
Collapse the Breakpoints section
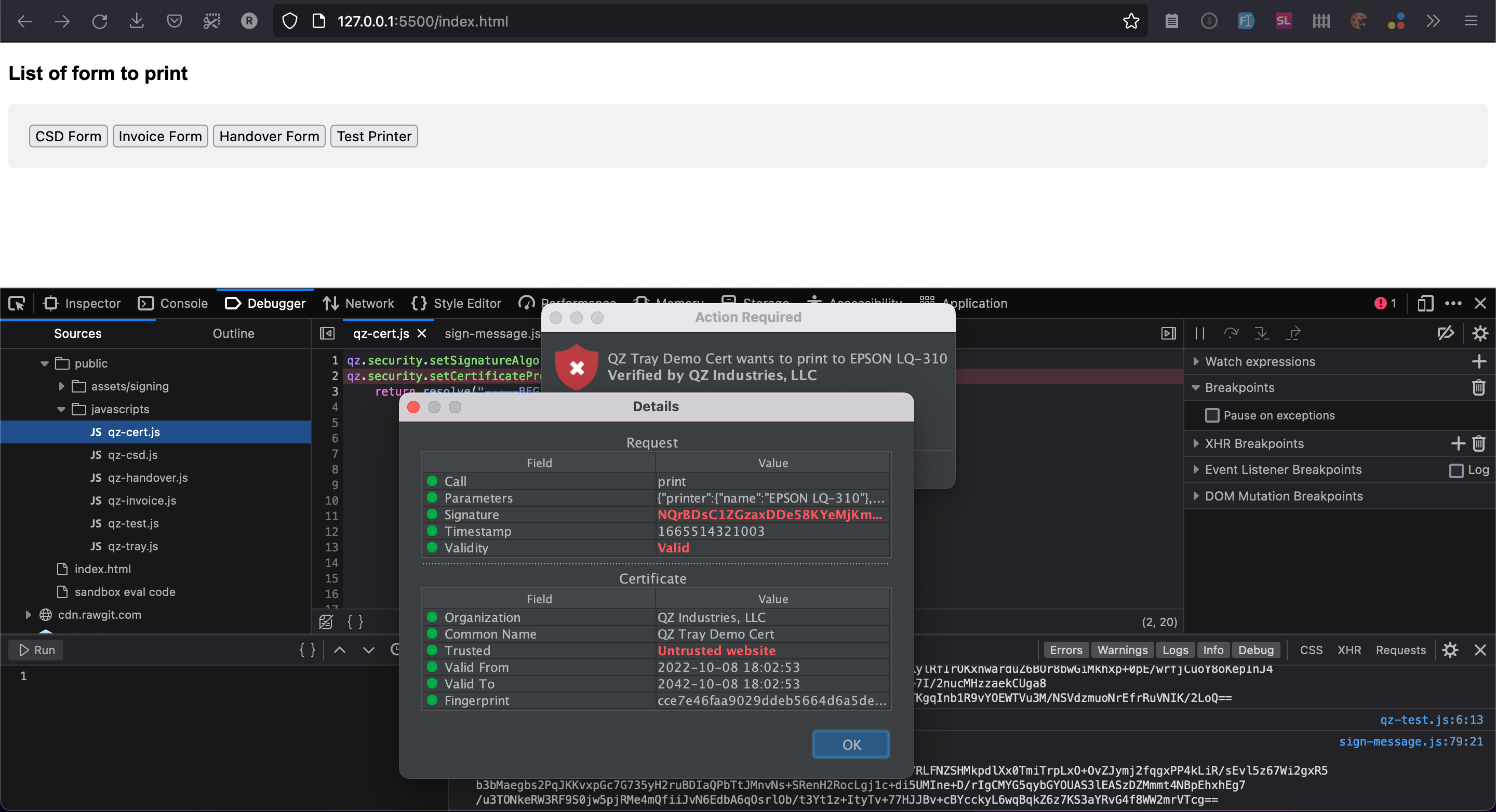click(1197, 388)
